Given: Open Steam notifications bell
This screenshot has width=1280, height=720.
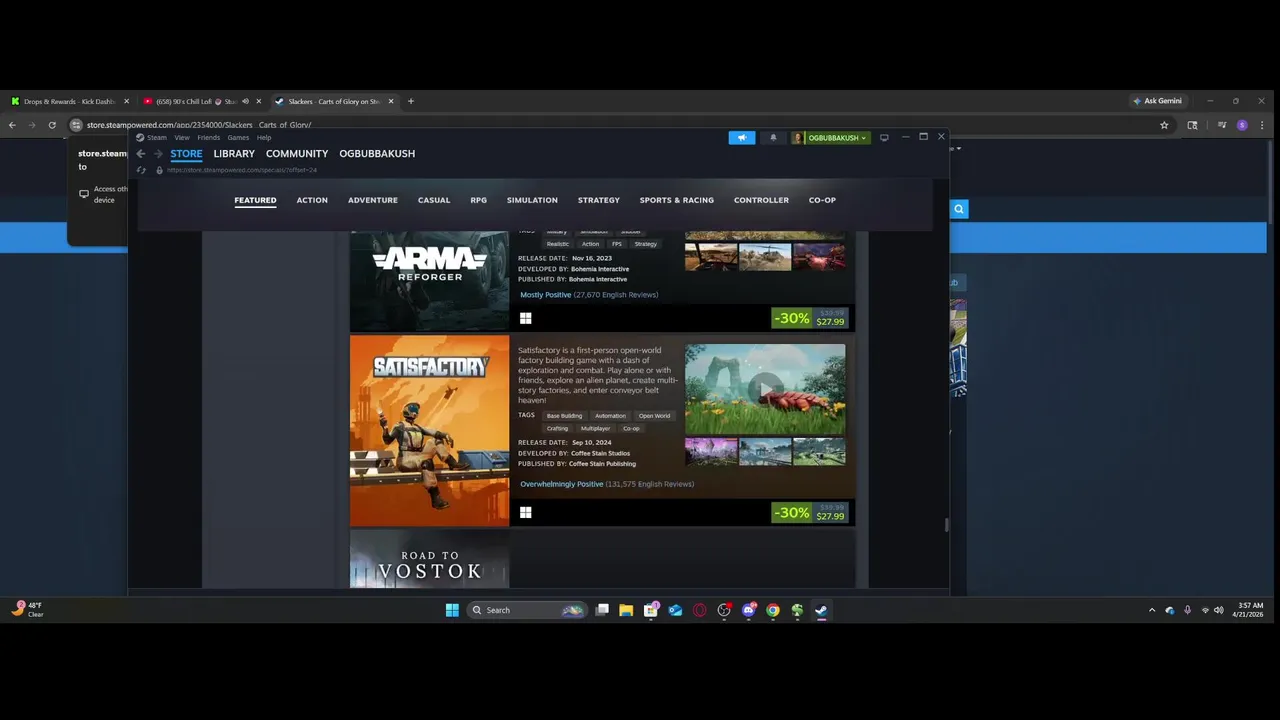Looking at the screenshot, I should (773, 138).
